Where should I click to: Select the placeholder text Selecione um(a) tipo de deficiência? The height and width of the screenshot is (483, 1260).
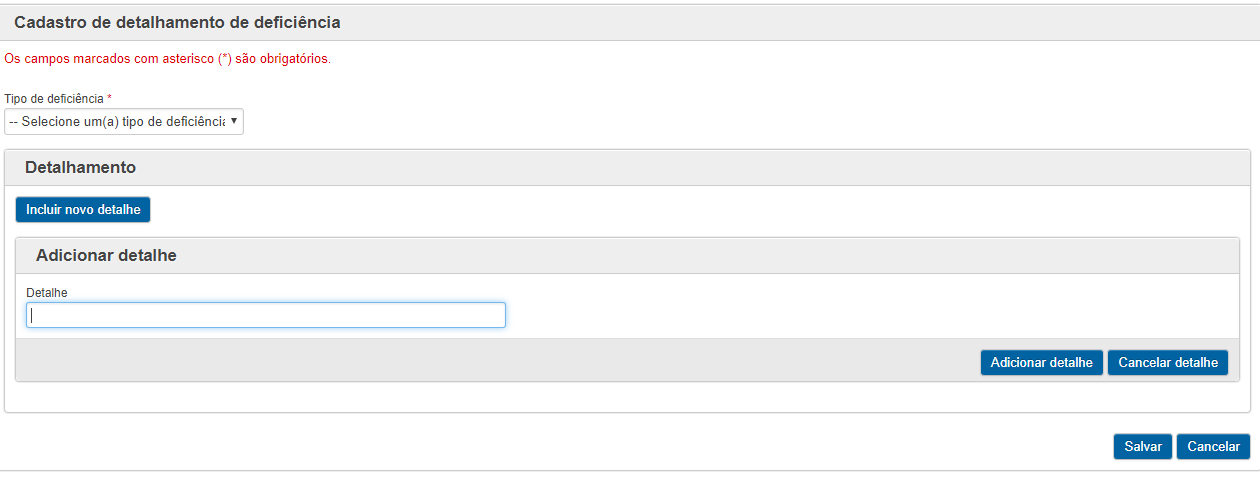click(x=116, y=121)
